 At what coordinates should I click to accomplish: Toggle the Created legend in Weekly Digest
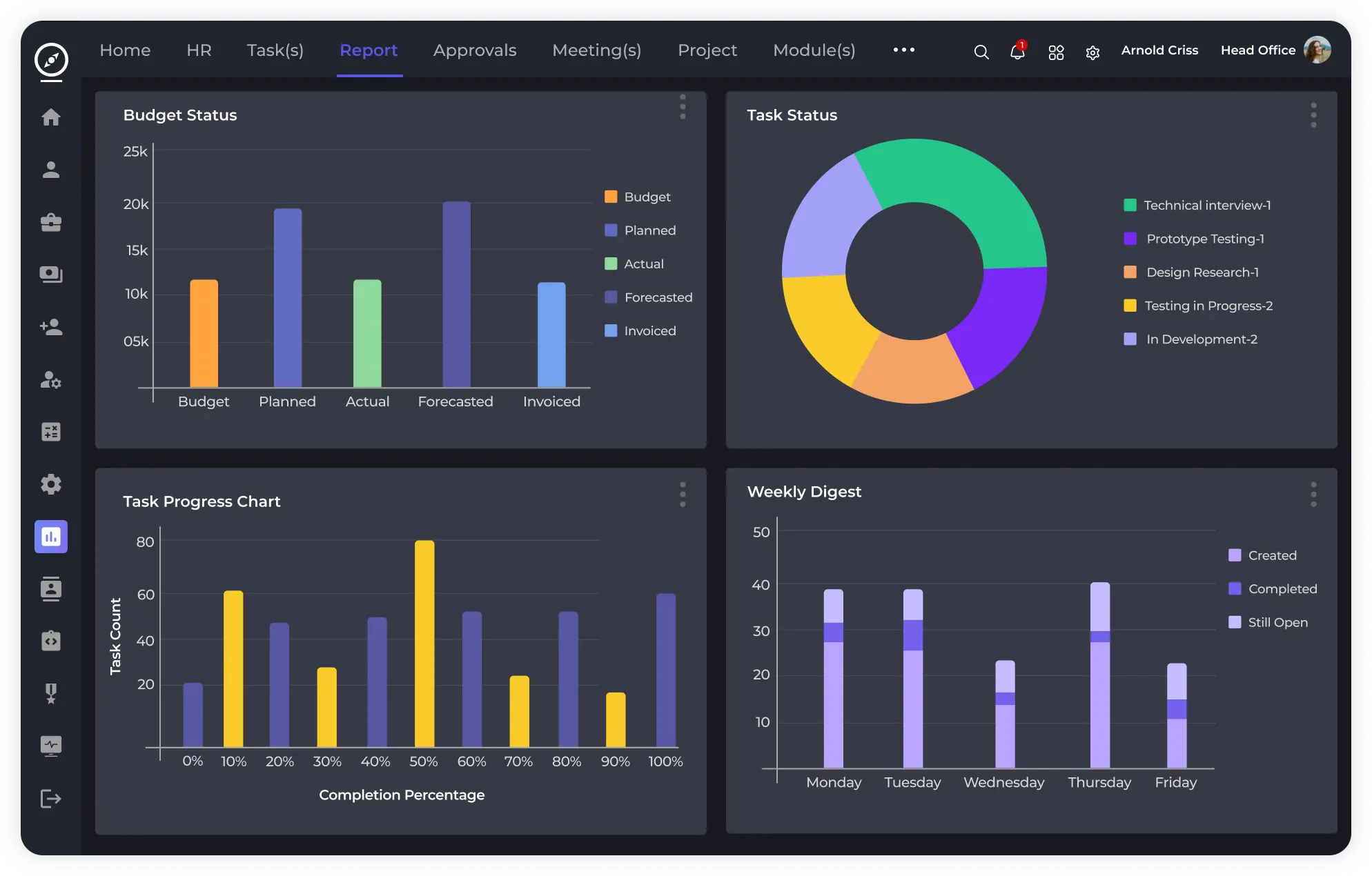coord(1262,555)
